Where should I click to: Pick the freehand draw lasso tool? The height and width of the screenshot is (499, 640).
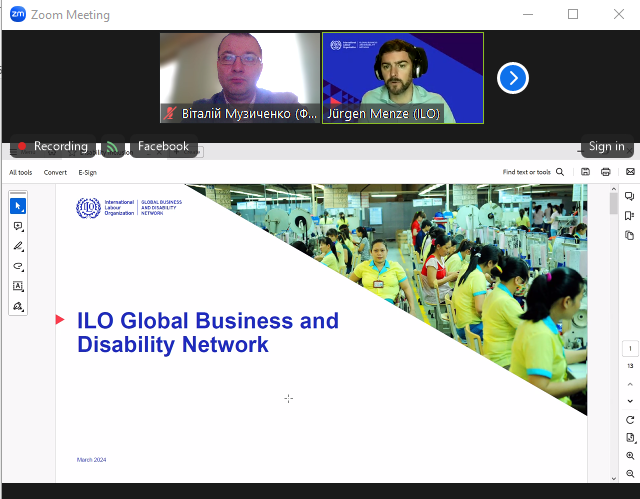18,266
